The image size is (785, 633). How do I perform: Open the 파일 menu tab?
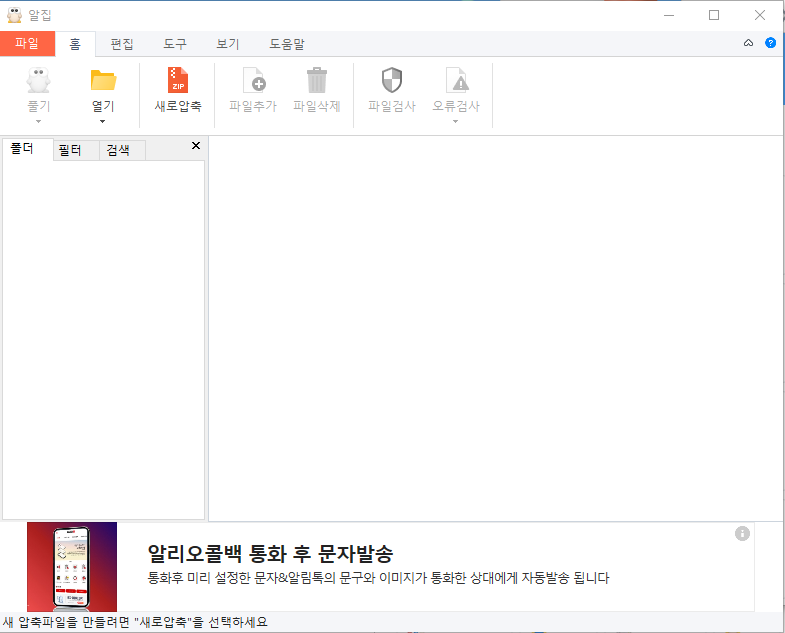point(27,44)
